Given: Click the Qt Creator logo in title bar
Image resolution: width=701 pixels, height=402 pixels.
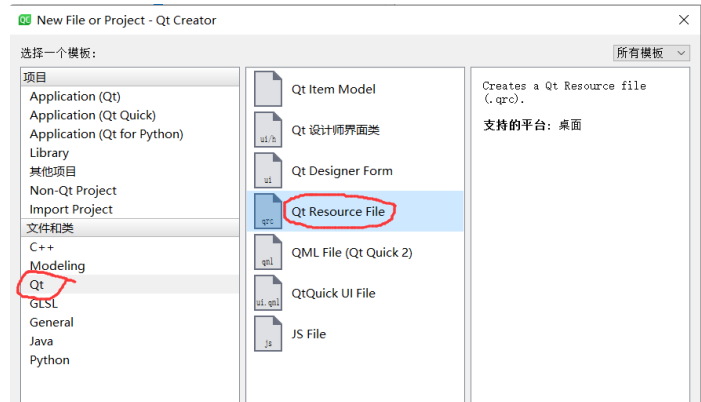Looking at the screenshot, I should [25, 20].
